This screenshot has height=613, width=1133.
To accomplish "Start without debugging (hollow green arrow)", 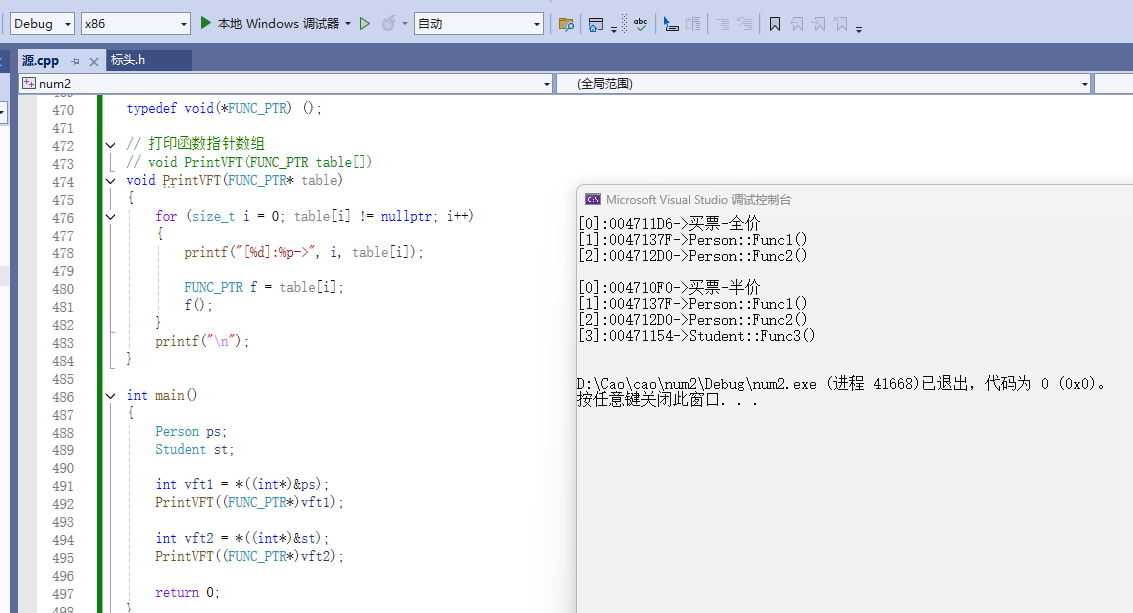I will [365, 24].
